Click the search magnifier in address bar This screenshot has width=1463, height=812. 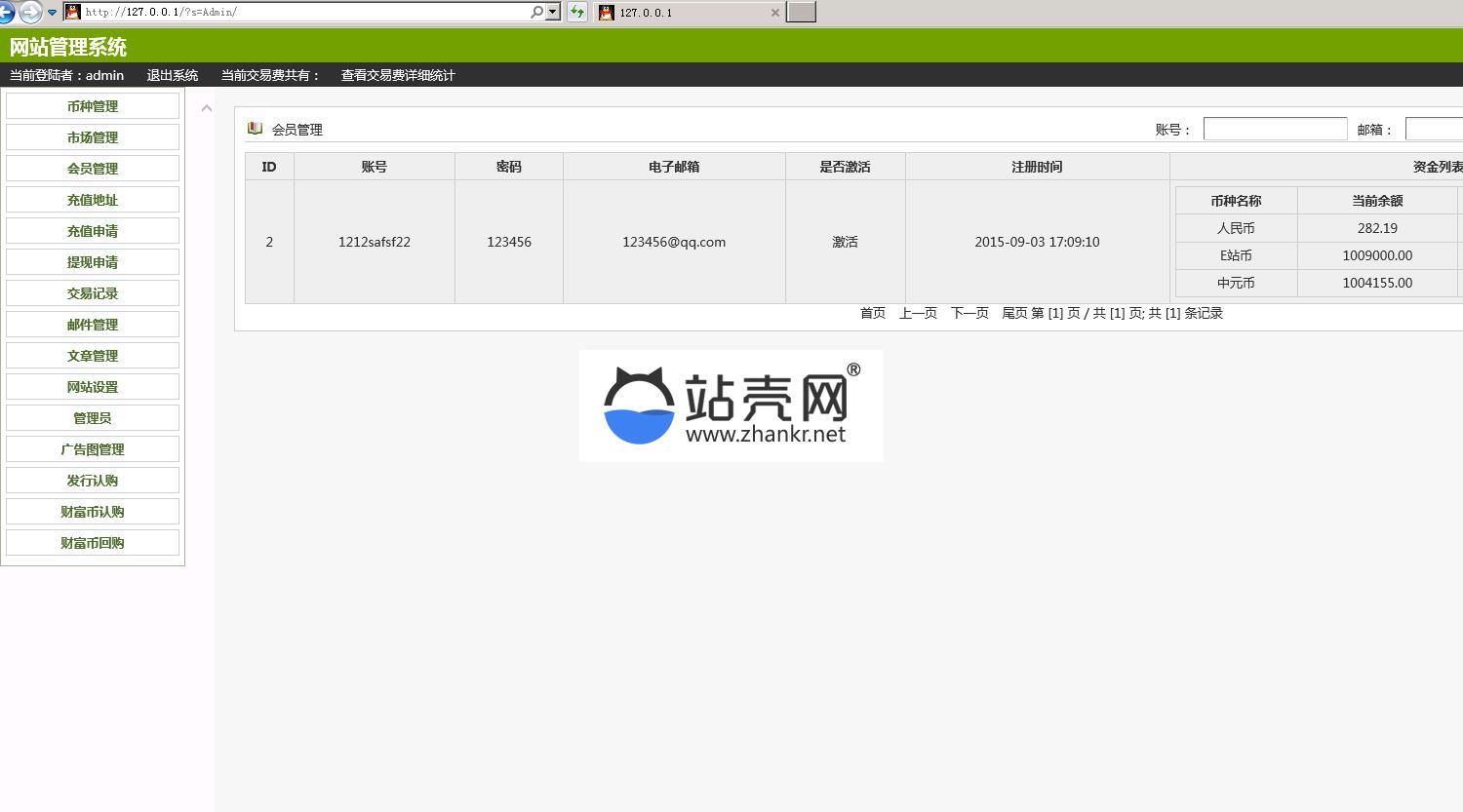(x=536, y=13)
